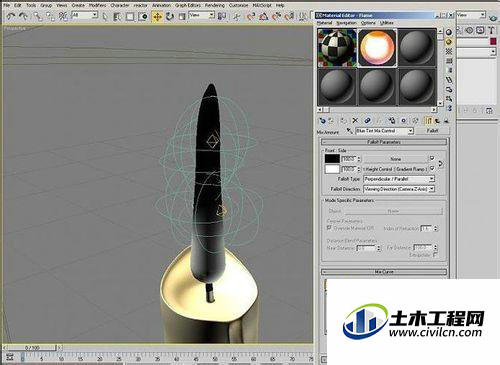Toggle the 3D Snaps icon
Viewport: 500px width, 365px height.
(x=251, y=16)
